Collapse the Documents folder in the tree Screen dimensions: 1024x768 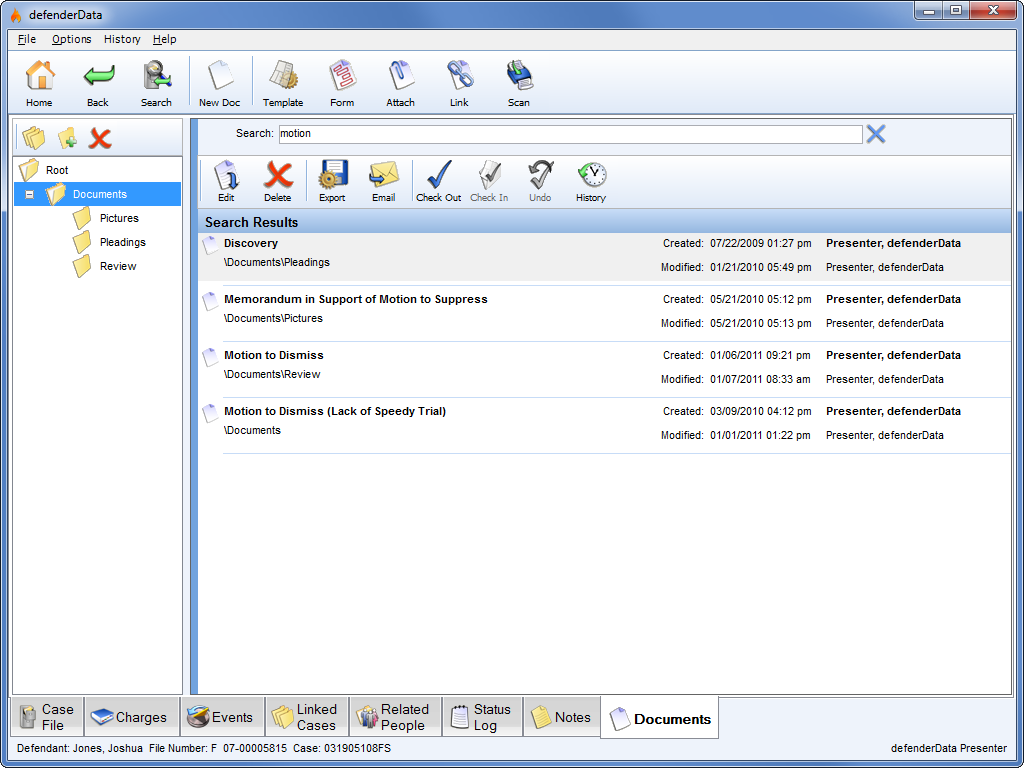tap(29, 195)
